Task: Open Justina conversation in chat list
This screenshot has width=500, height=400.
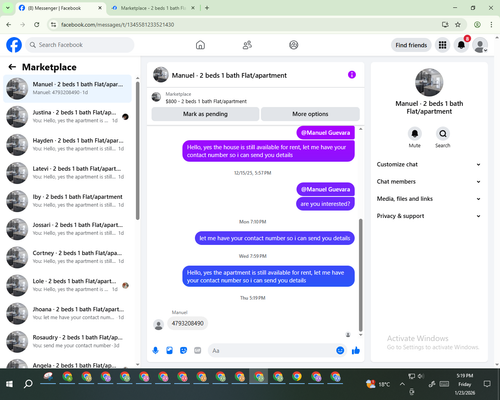Action: coord(67,117)
